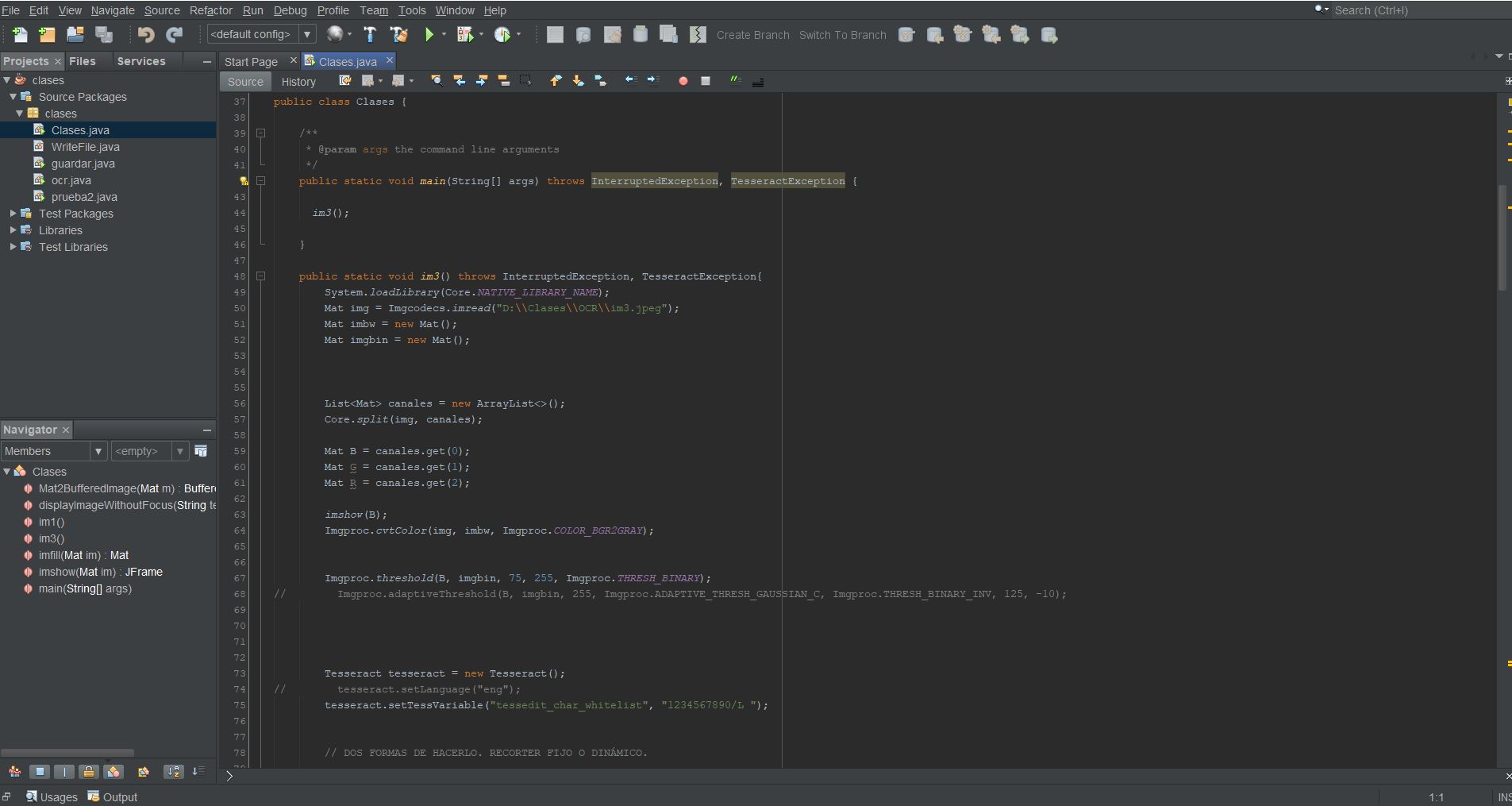Toggle Show Non-Public Members lock filter
The image size is (1512, 806).
88,771
